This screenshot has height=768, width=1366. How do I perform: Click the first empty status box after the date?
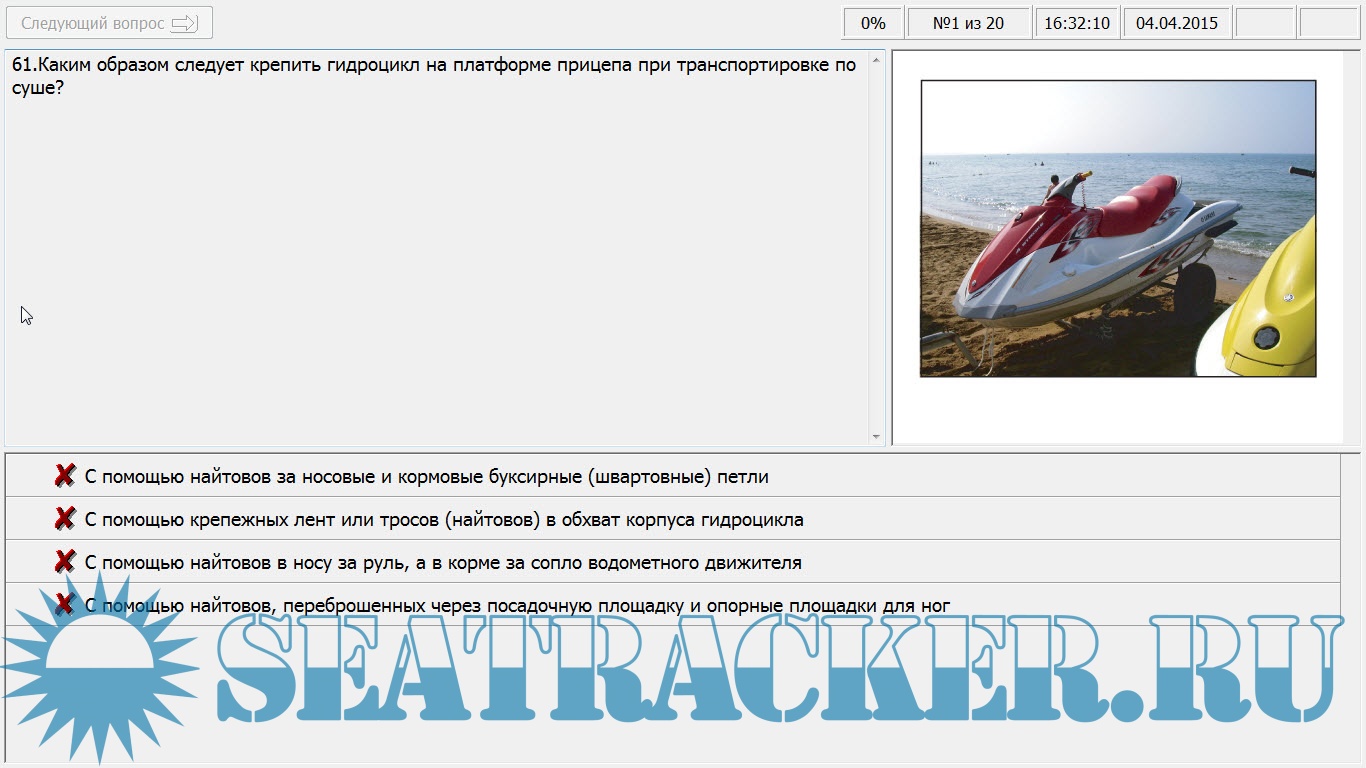point(1265,23)
